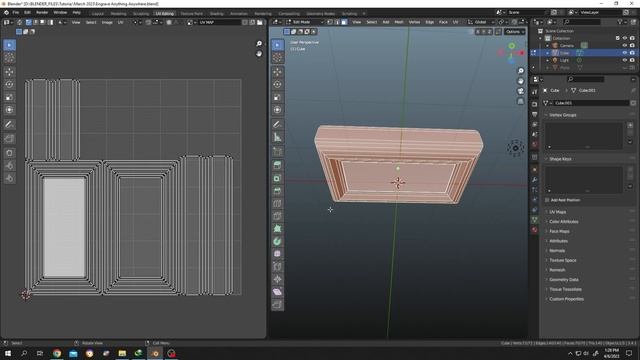Screen dimensions: 640x360
Task: Open Chrome from the Windows taskbar
Action: click(x=57, y=353)
